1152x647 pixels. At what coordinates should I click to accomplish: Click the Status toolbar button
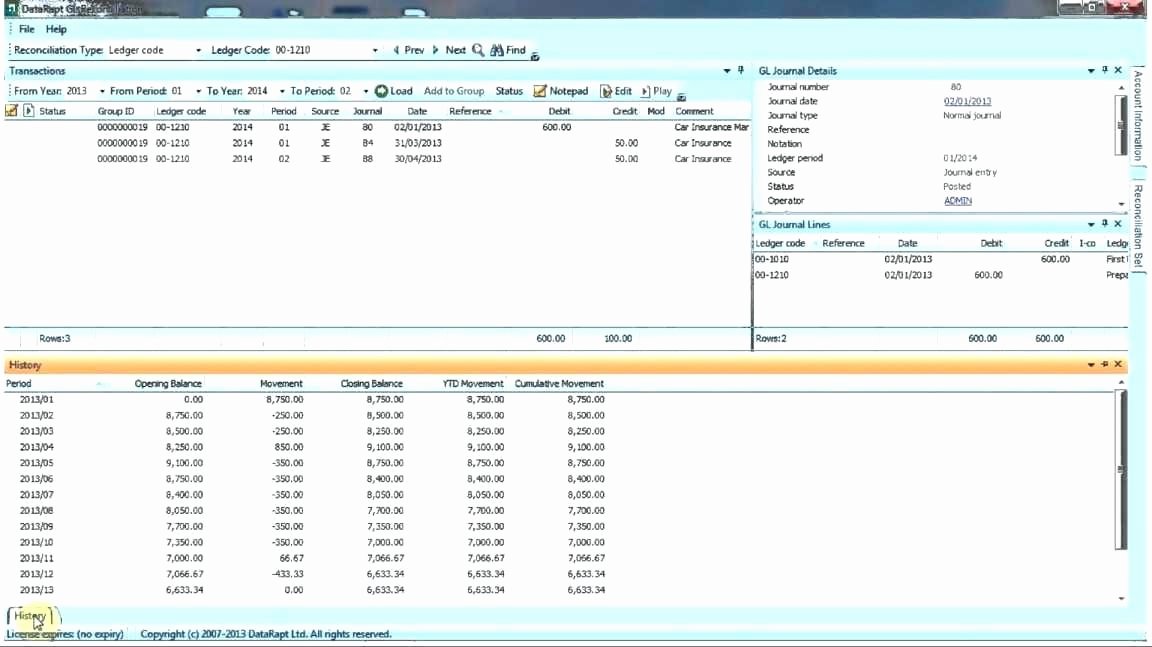point(509,91)
